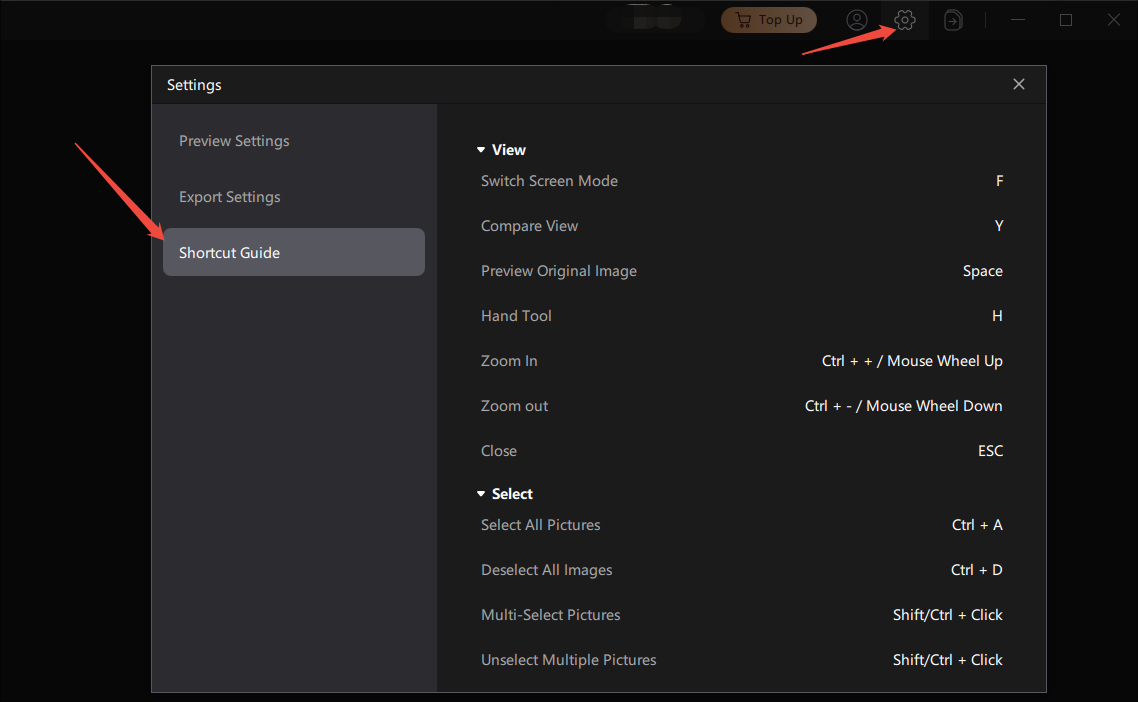Click the settings gear icon in title bar
The height and width of the screenshot is (702, 1138).
click(x=905, y=20)
